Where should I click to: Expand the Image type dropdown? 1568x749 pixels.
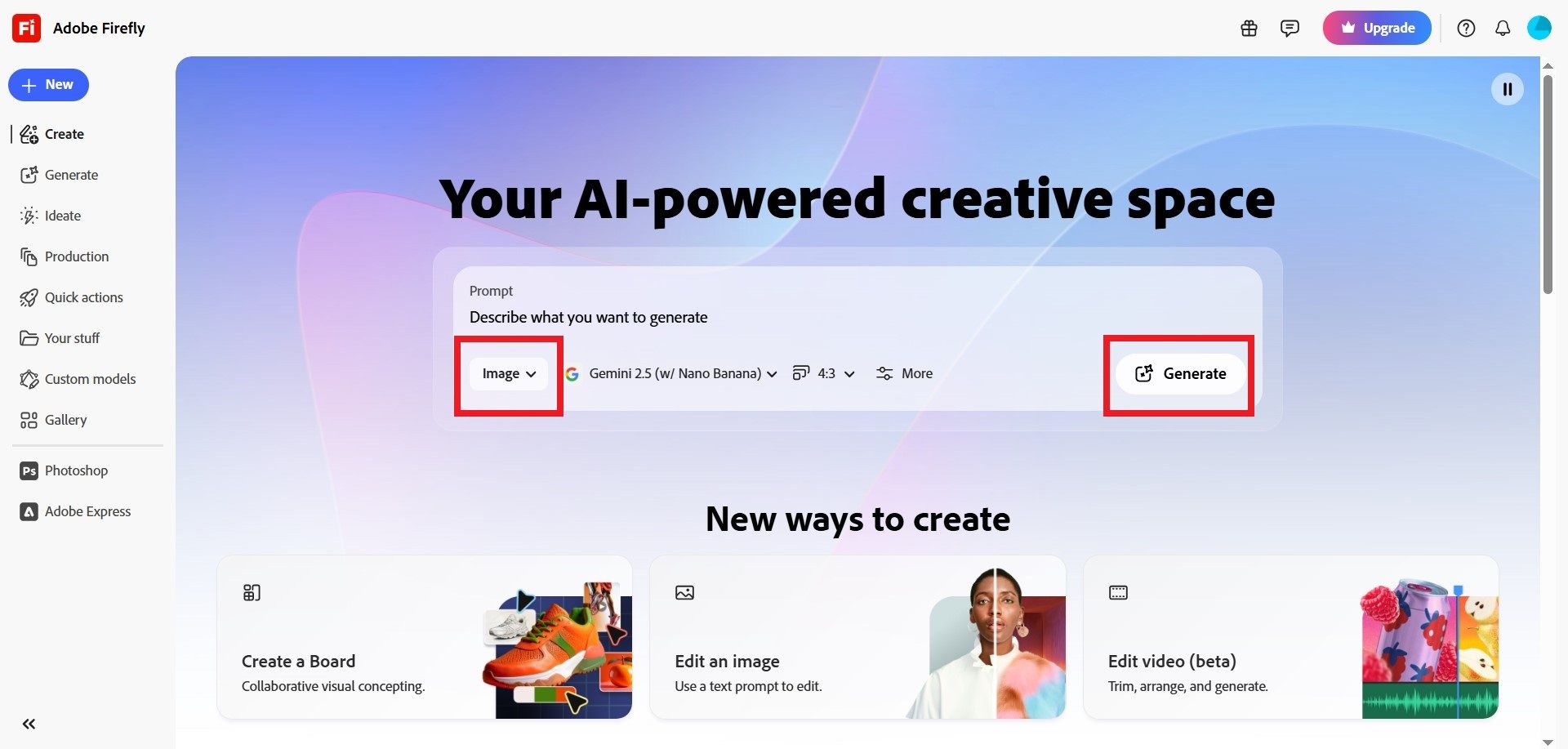point(509,373)
